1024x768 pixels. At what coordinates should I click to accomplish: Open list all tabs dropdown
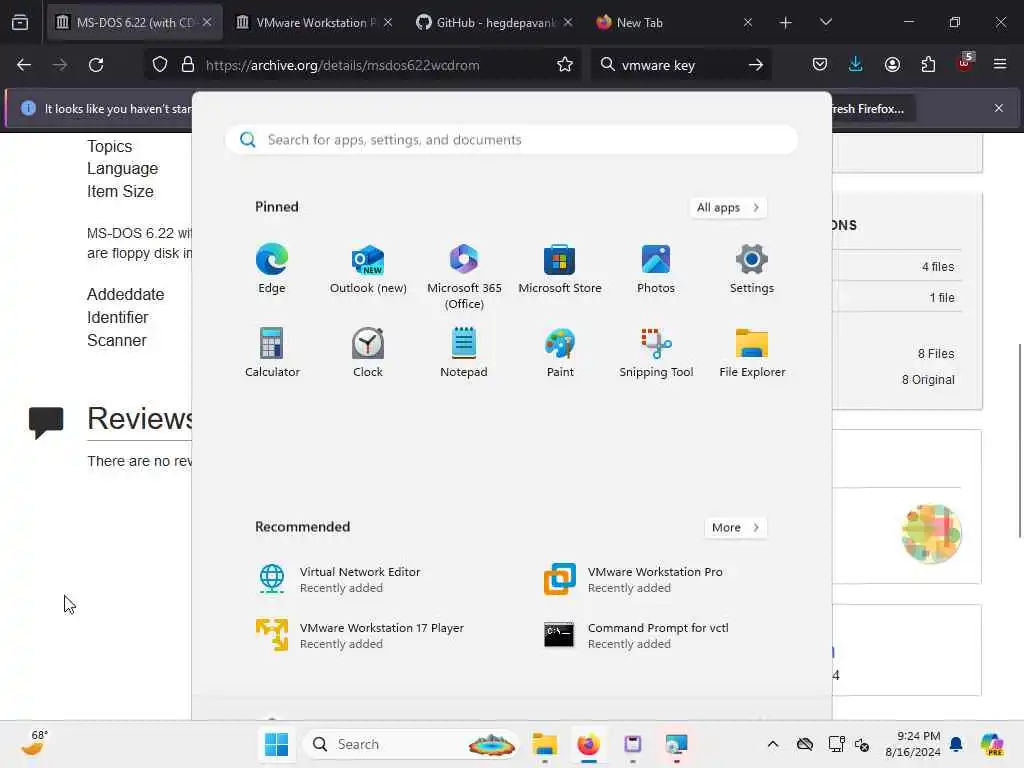[825, 22]
